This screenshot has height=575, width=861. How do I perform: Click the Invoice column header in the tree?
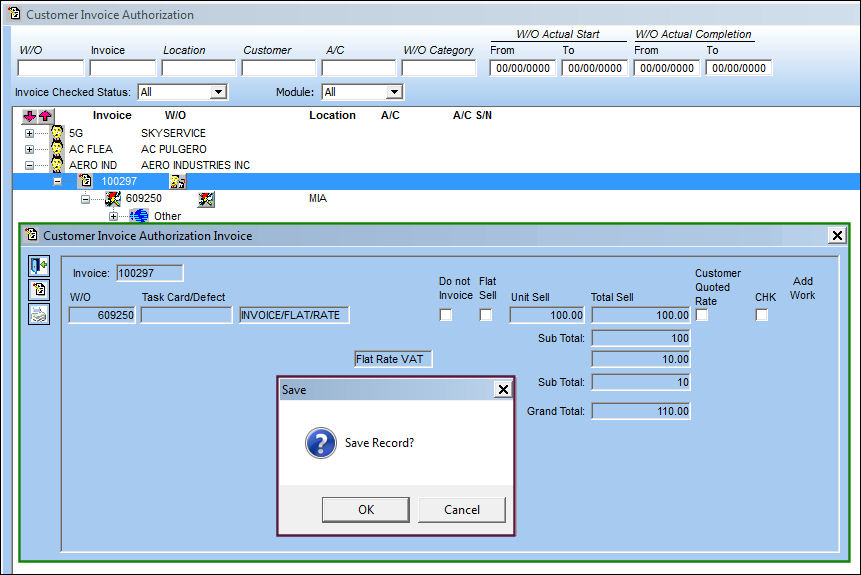click(112, 115)
